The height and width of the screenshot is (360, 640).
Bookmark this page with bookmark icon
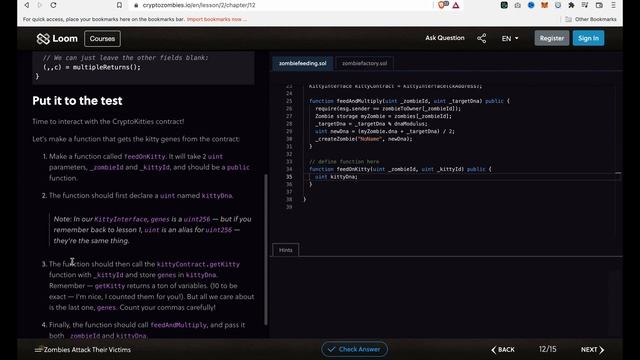[119, 5]
